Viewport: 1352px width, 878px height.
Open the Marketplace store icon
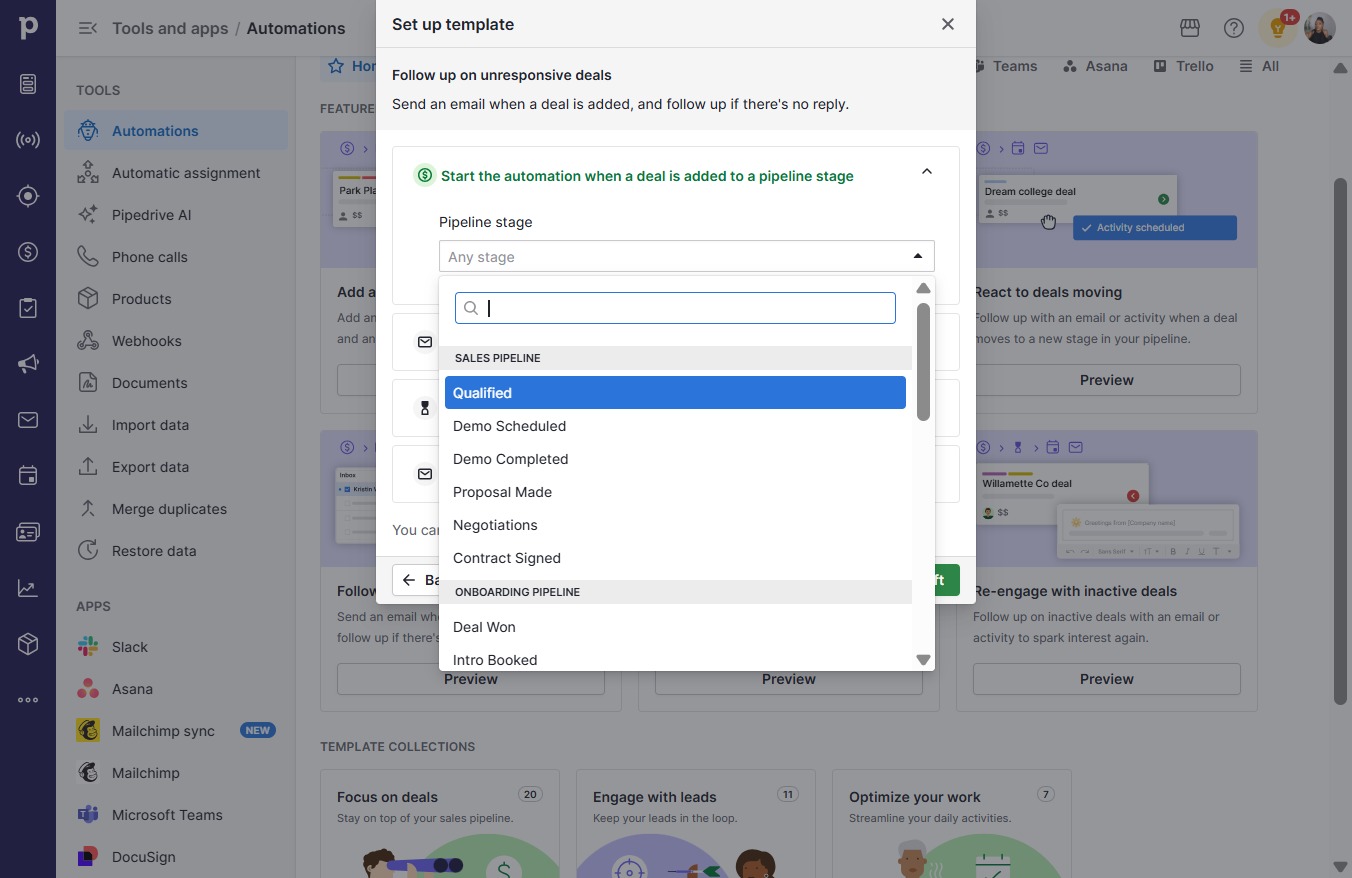coord(1190,28)
